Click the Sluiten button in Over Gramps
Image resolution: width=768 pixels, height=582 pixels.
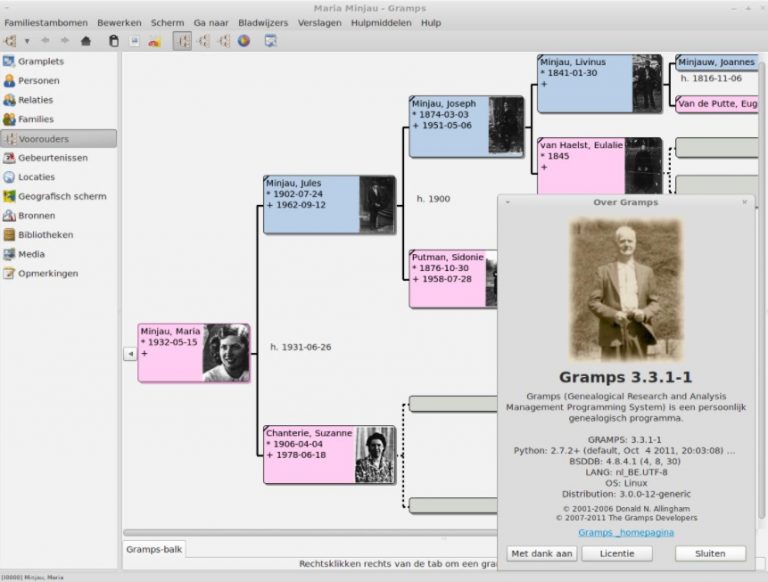click(710, 554)
